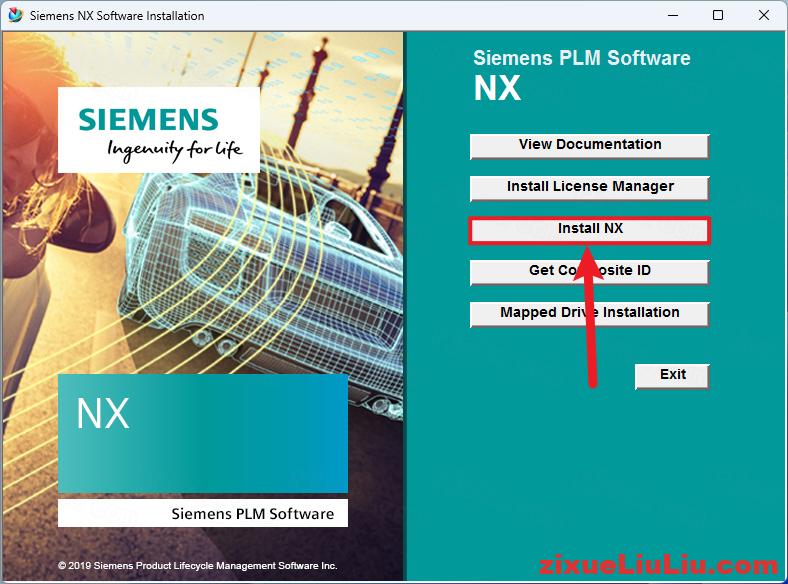This screenshot has width=788, height=584.
Task: Click the 2019 Siemens copyright notice
Action: coord(197,566)
